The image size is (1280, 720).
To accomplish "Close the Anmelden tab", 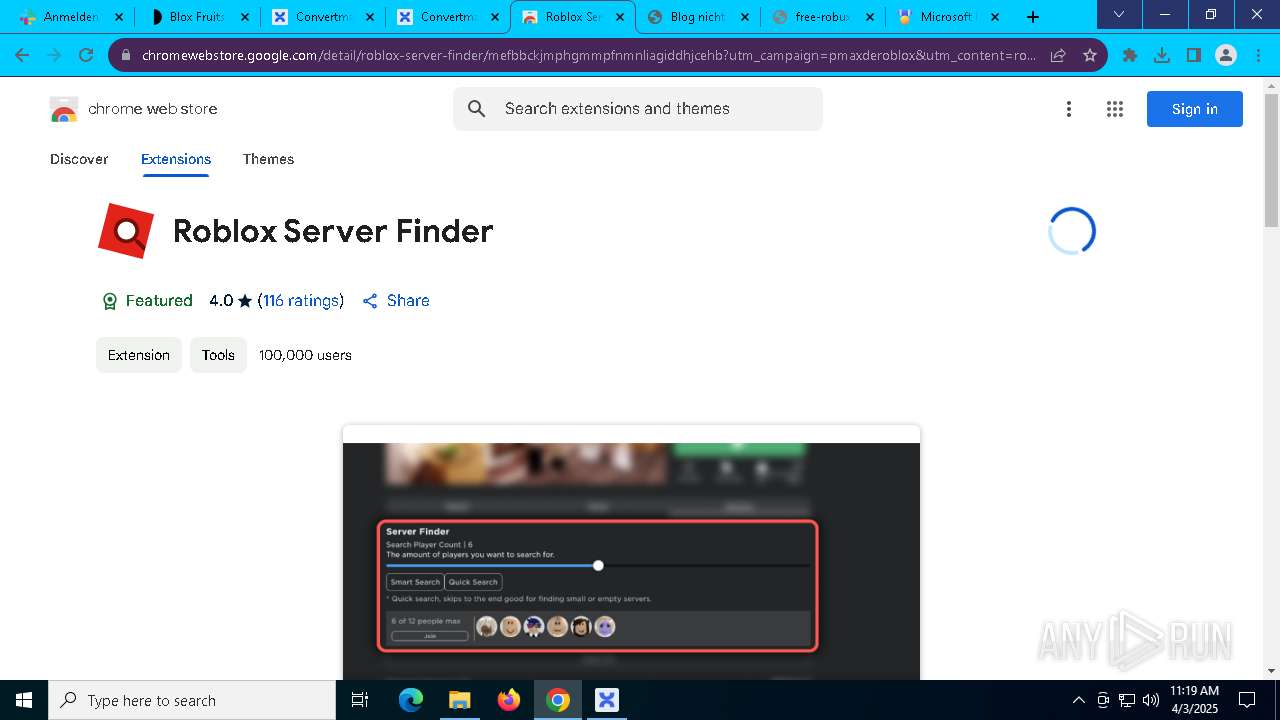I will (x=119, y=17).
